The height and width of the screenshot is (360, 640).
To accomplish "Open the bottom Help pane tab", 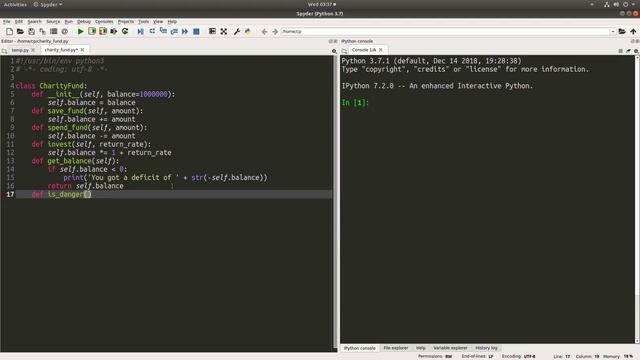I will point(421,348).
